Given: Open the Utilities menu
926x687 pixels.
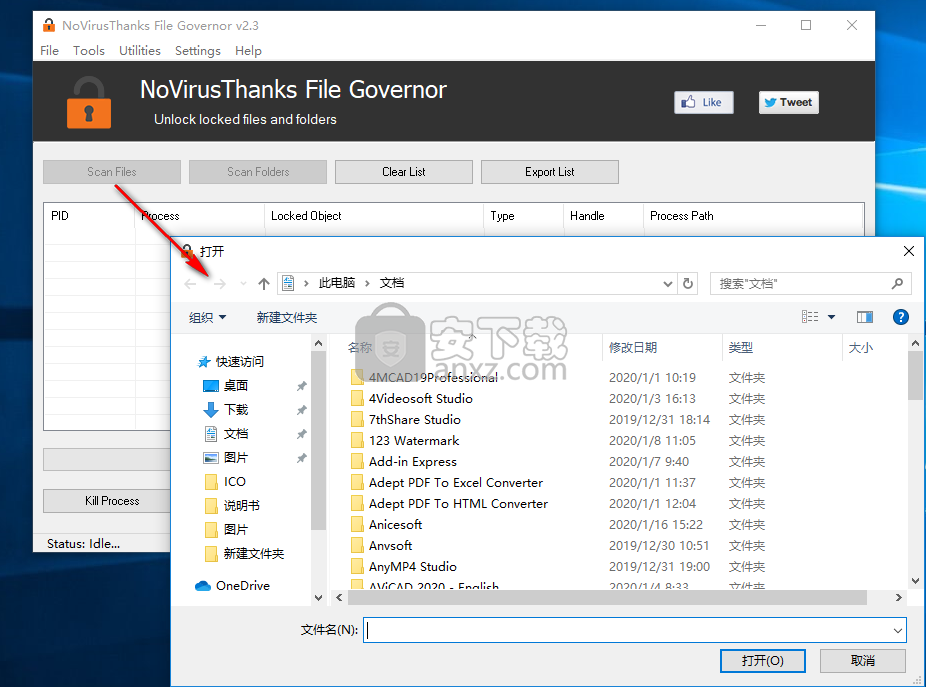Looking at the screenshot, I should 139,51.
